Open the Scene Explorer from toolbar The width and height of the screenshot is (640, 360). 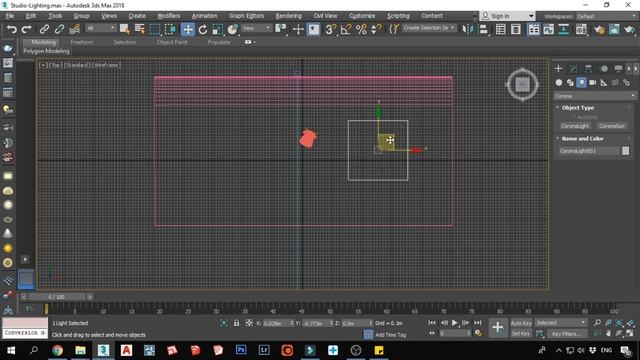coord(500,29)
